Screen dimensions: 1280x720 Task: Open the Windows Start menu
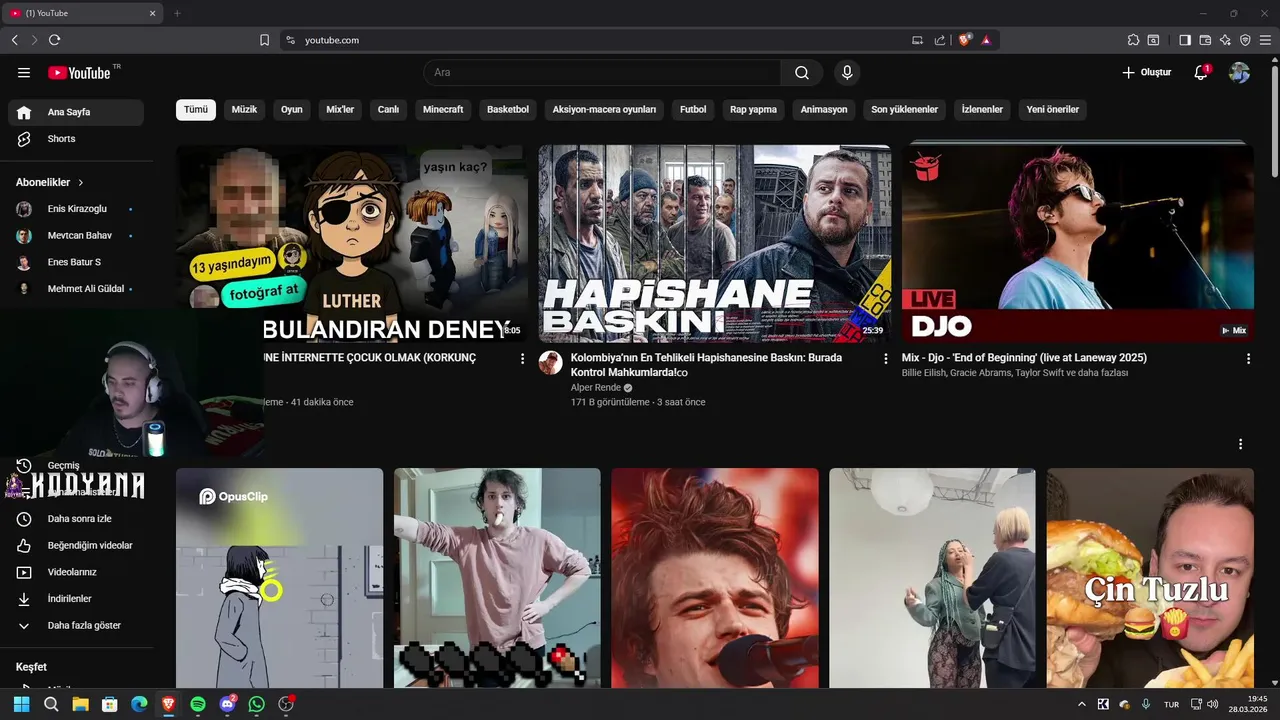21,704
